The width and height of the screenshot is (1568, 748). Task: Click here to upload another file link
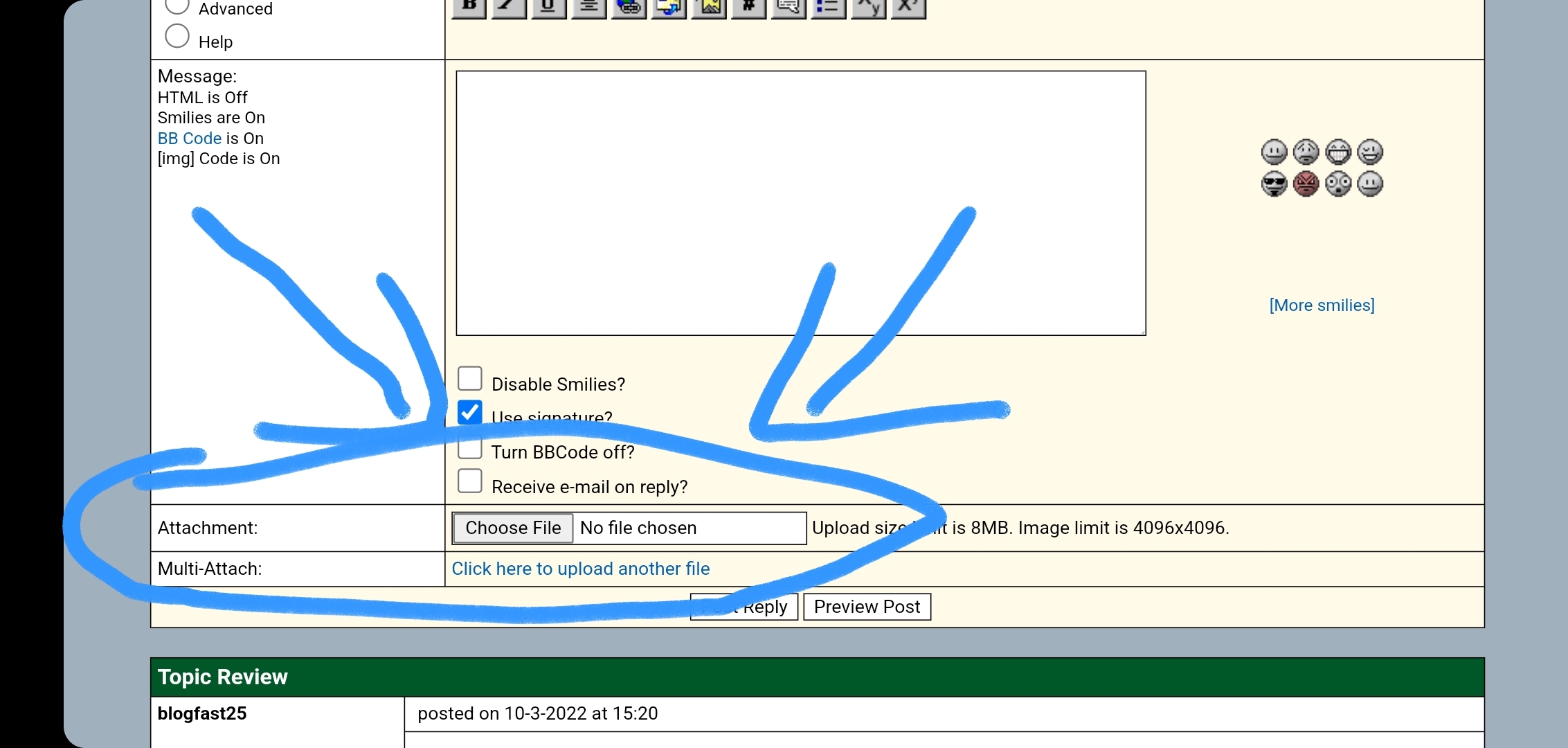(580, 569)
